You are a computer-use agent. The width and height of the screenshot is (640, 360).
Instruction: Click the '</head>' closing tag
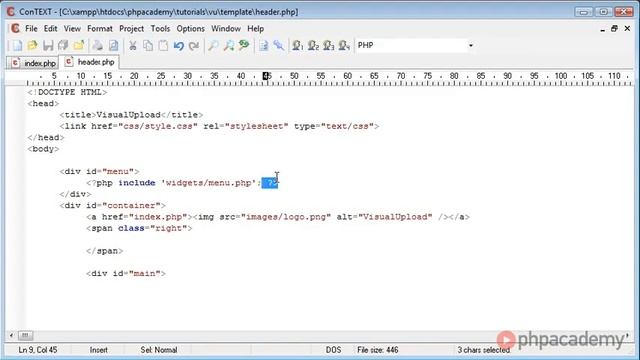pos(46,138)
